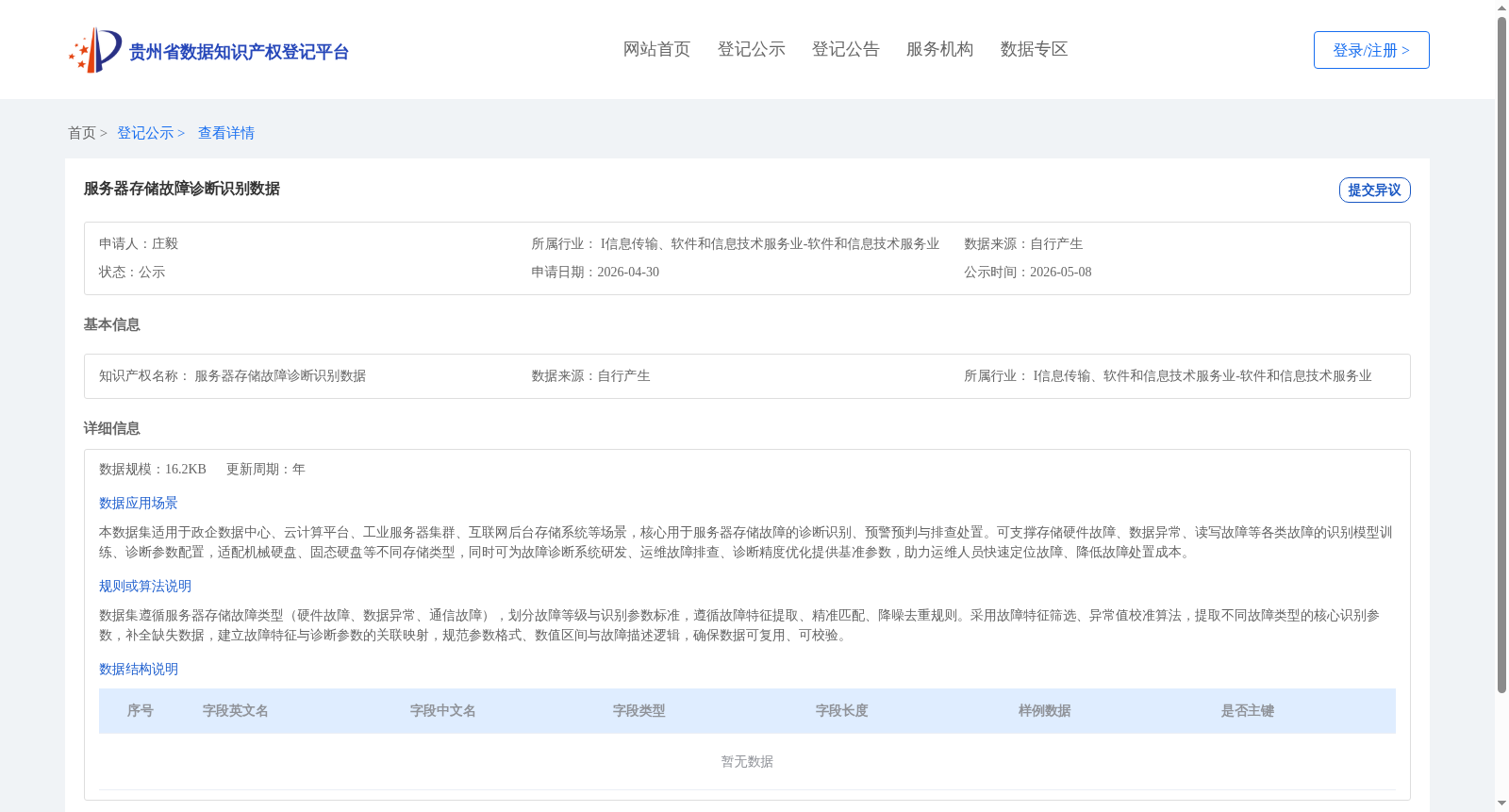Click 公示时间：2026-05-08 text
This screenshot has height=812, width=1509.
(1028, 272)
